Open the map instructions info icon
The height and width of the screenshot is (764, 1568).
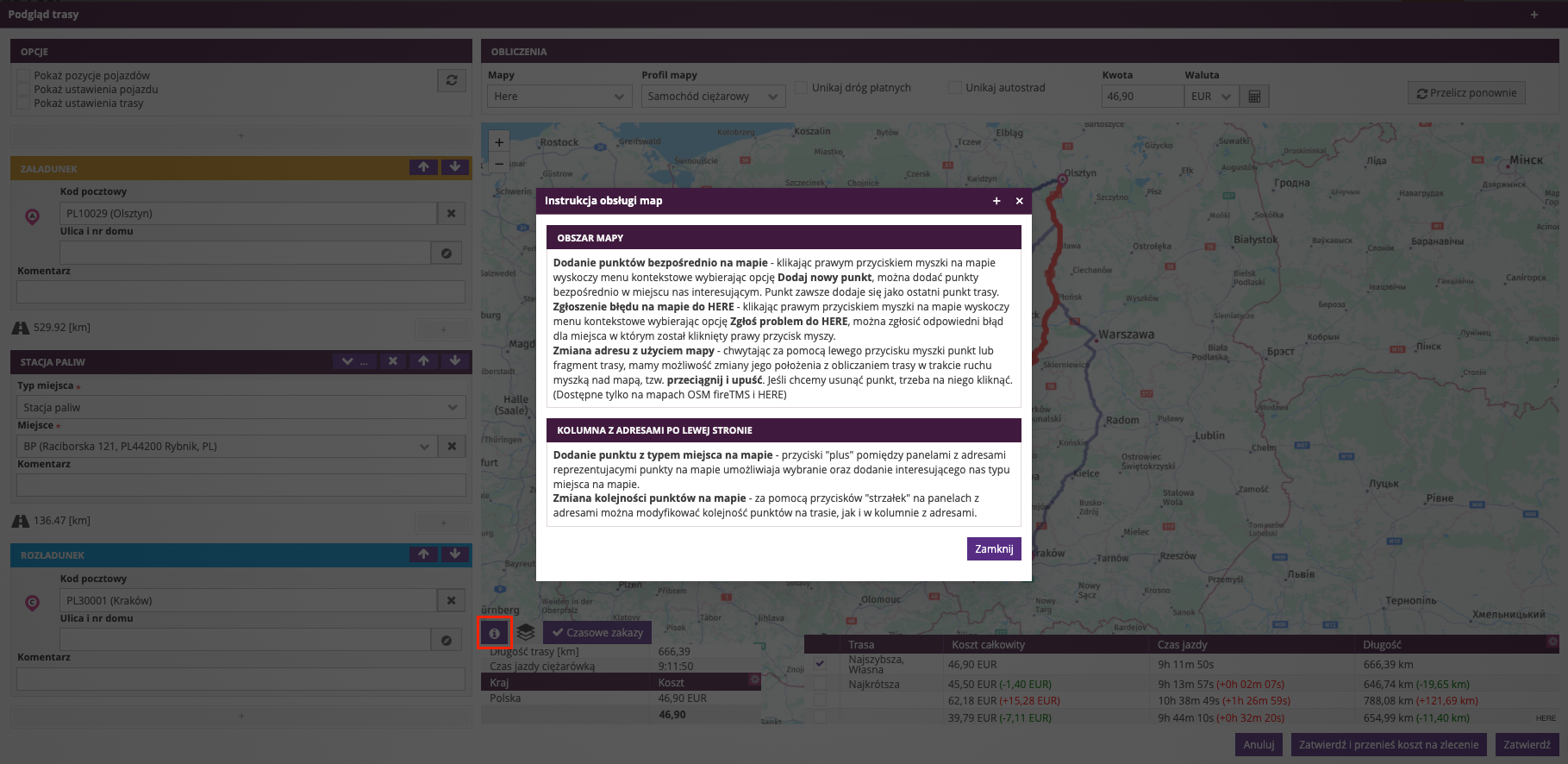pos(495,633)
